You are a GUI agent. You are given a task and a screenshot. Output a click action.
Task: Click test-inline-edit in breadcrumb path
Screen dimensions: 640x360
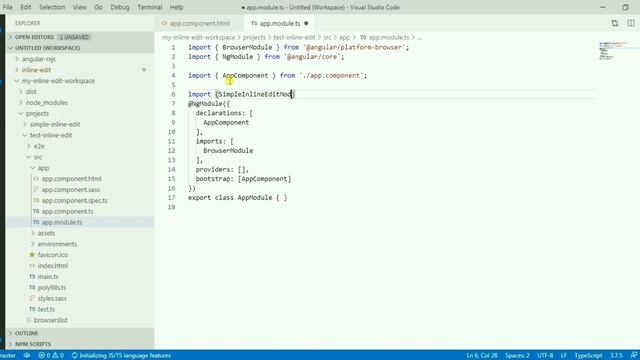(x=294, y=37)
